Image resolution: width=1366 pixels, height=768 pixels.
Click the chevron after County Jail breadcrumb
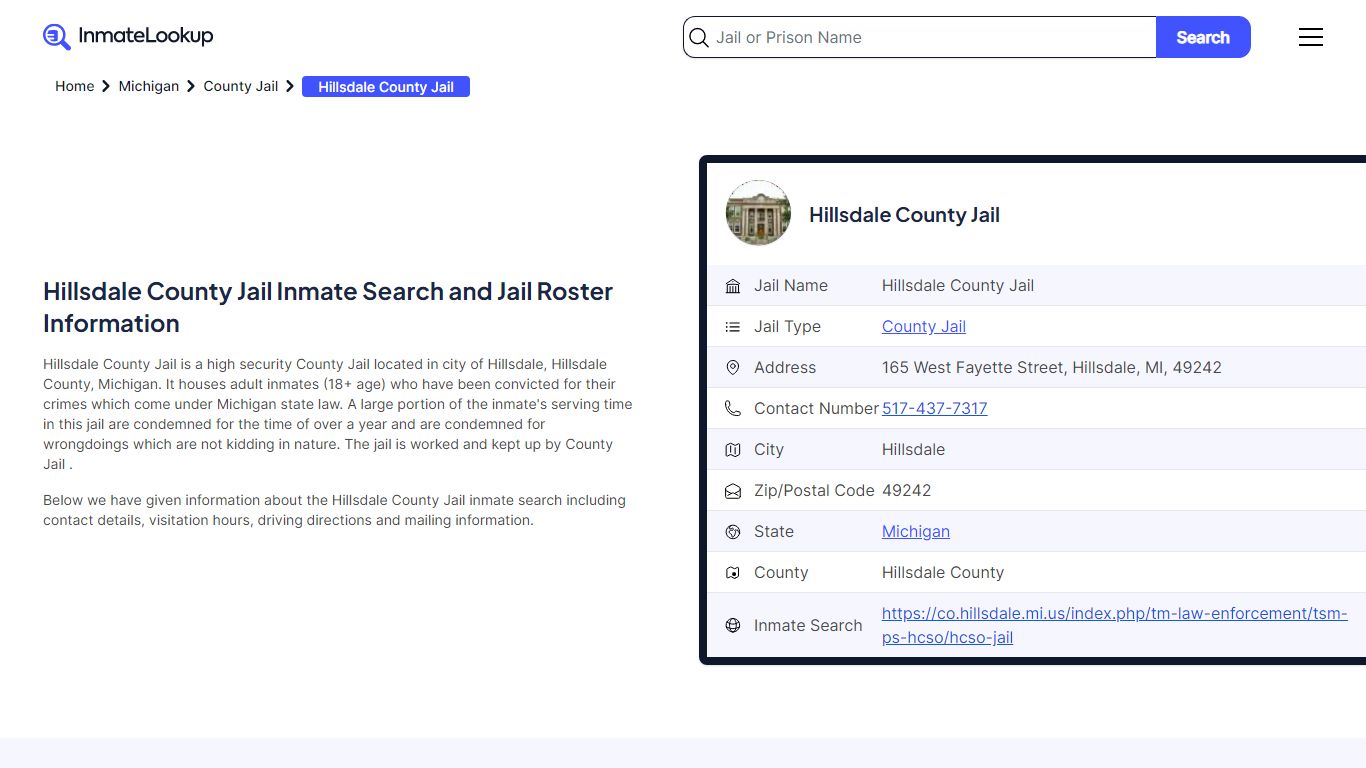[x=290, y=87]
